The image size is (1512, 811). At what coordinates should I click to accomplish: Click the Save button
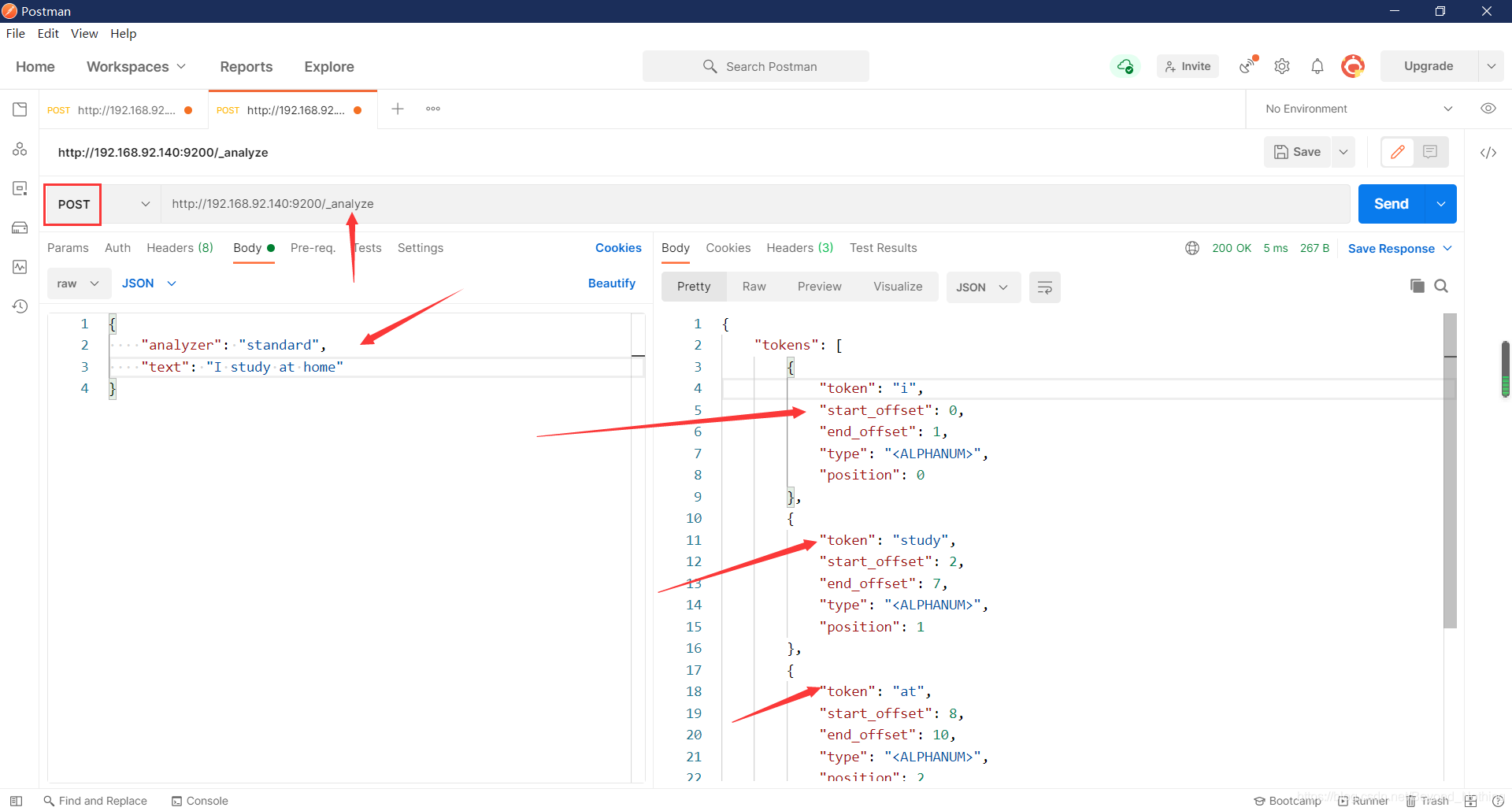pos(1298,152)
